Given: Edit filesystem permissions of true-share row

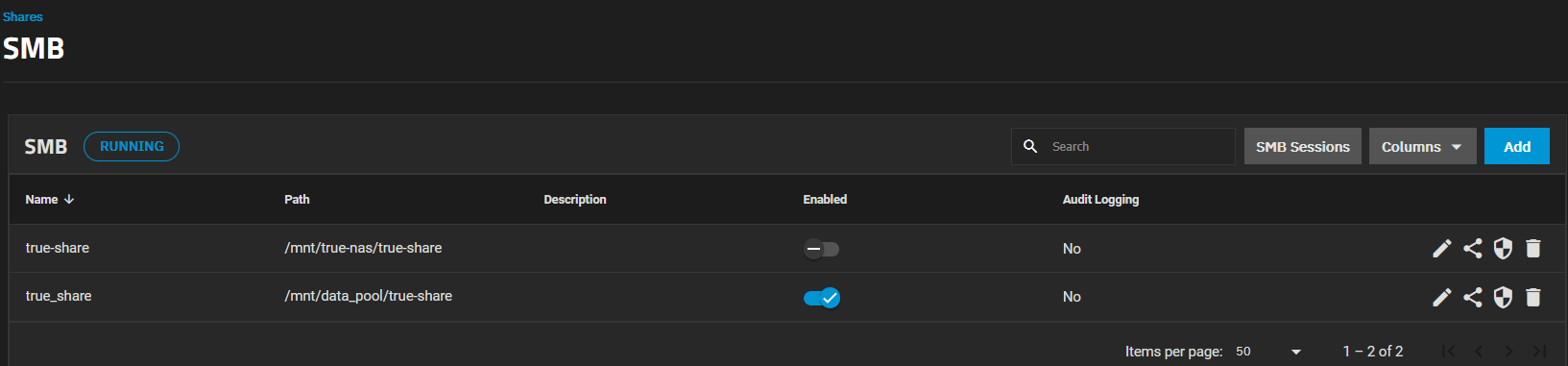Looking at the screenshot, I should click(x=1503, y=249).
